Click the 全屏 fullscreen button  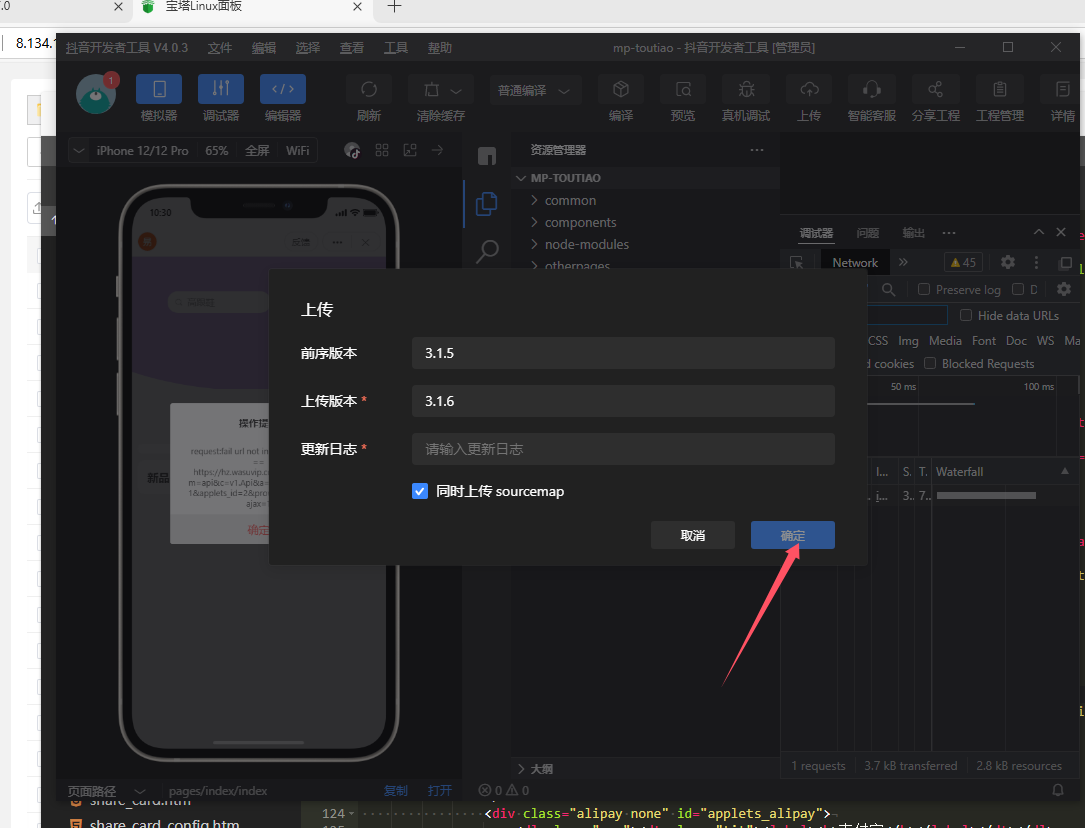[257, 151]
